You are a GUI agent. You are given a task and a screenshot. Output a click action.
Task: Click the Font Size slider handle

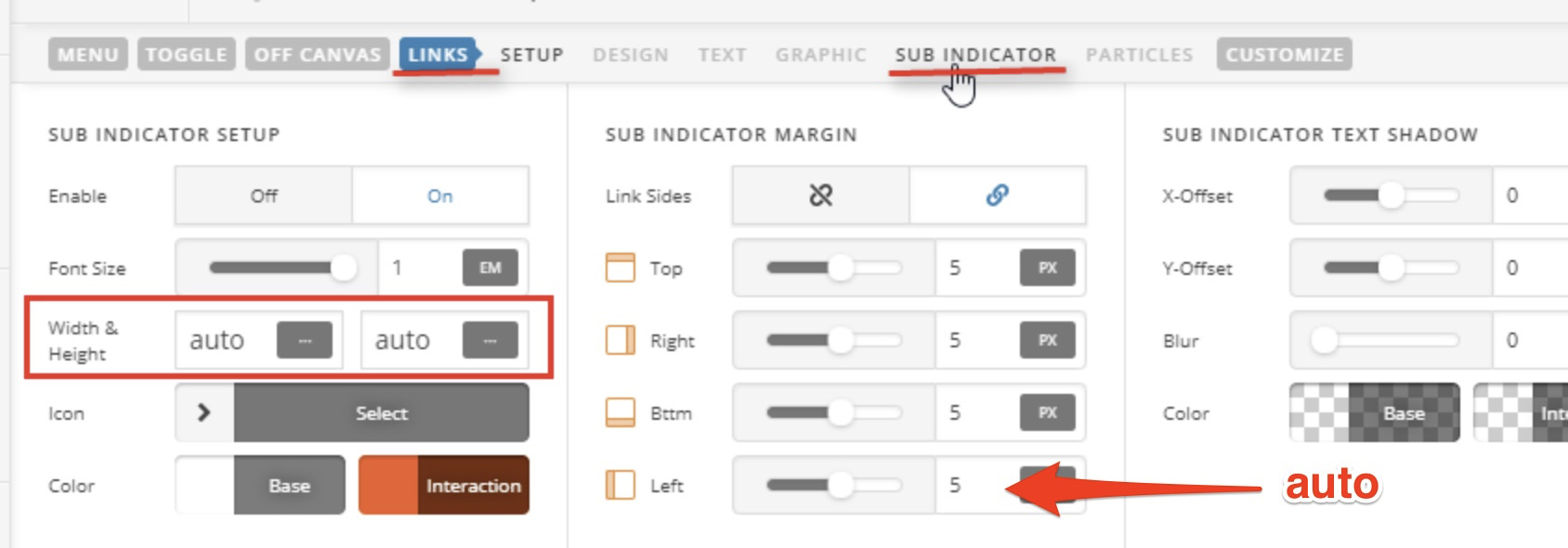[x=343, y=268]
